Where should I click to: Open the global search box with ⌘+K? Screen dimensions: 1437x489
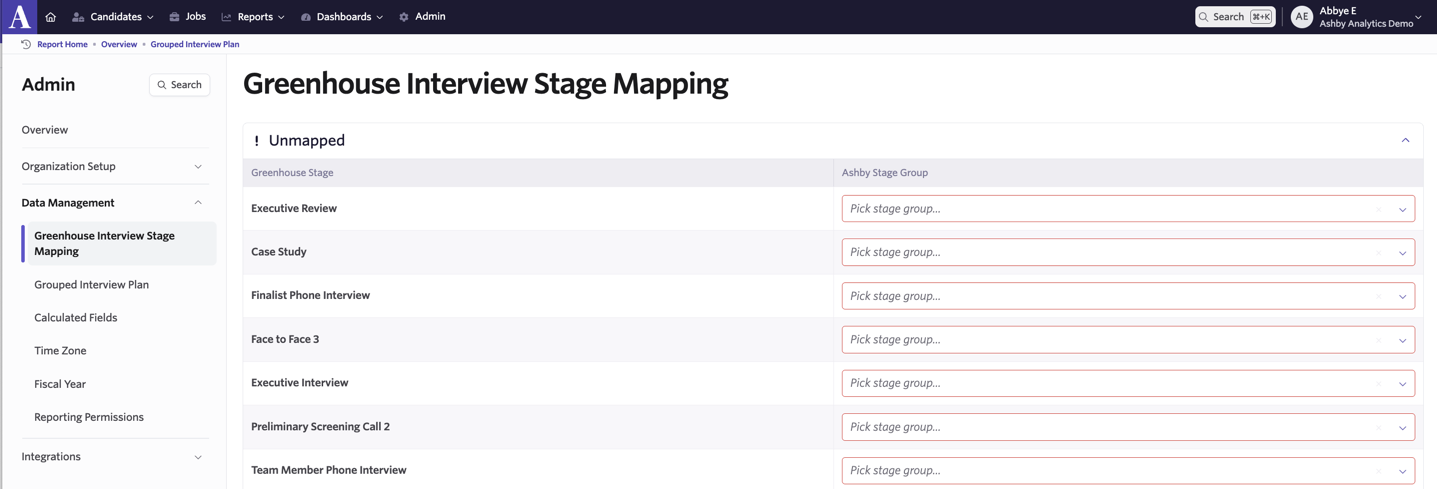tap(1235, 17)
